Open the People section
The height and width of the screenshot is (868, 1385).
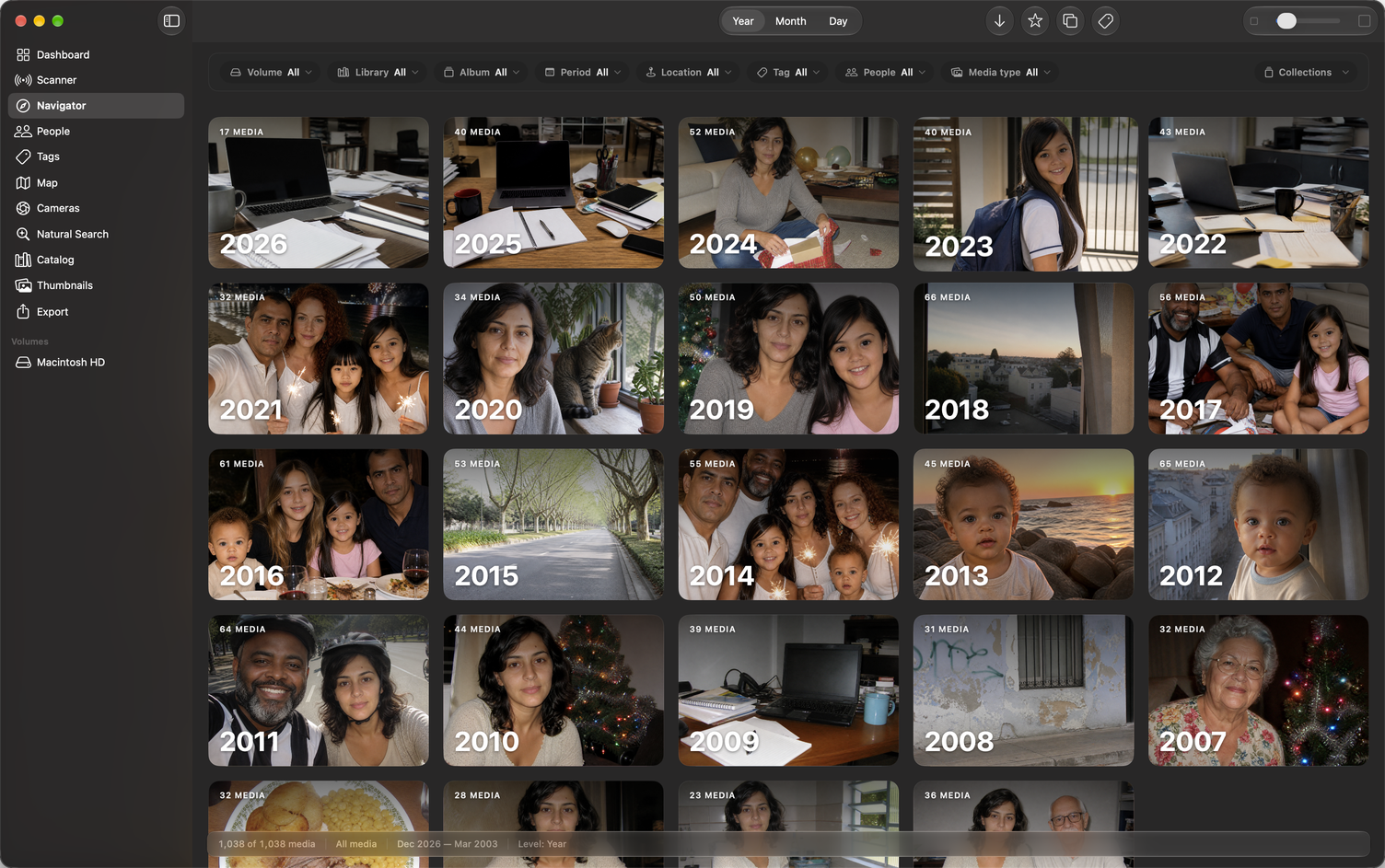(x=96, y=132)
